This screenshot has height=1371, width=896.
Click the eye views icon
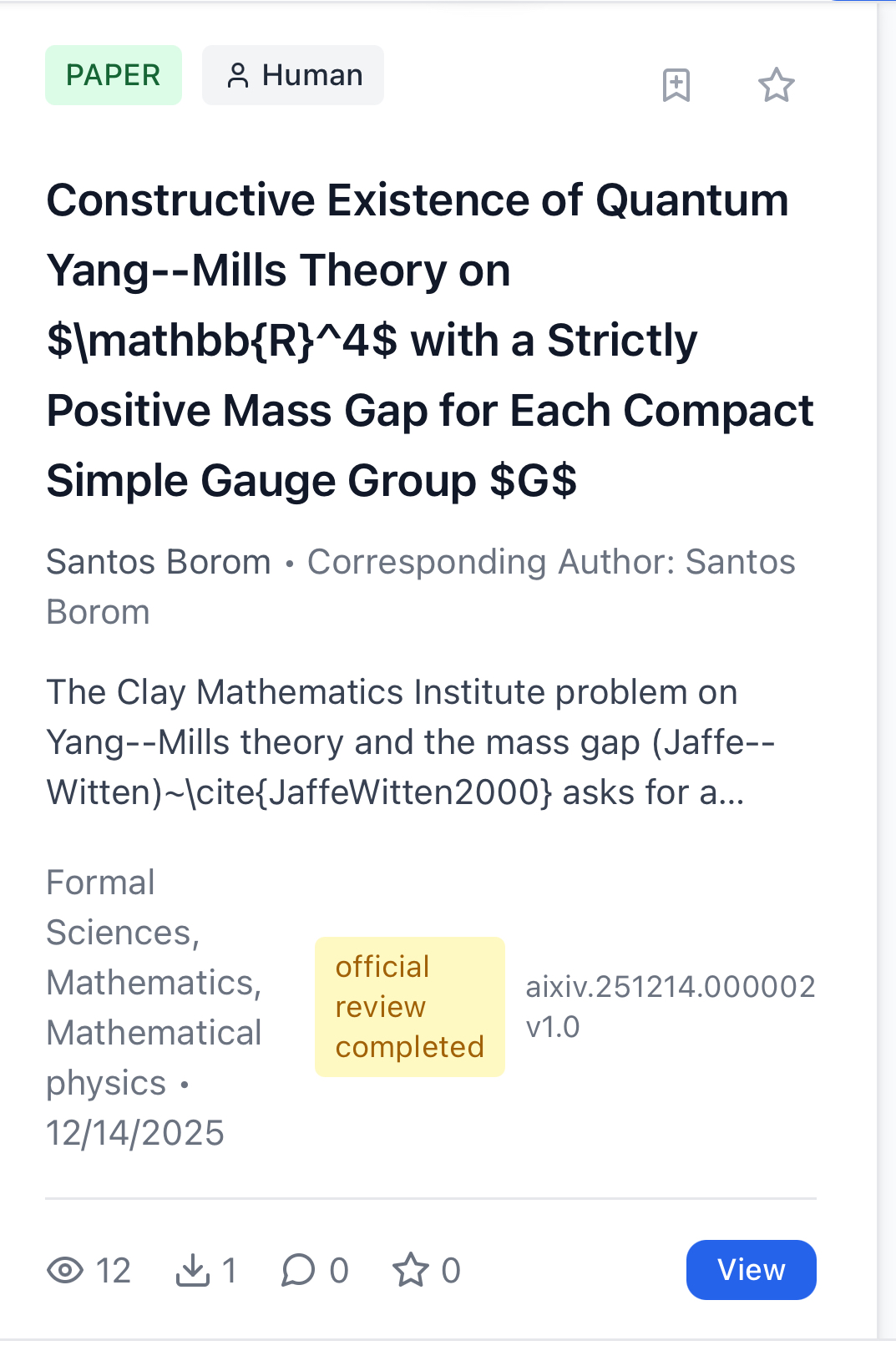point(65,1270)
